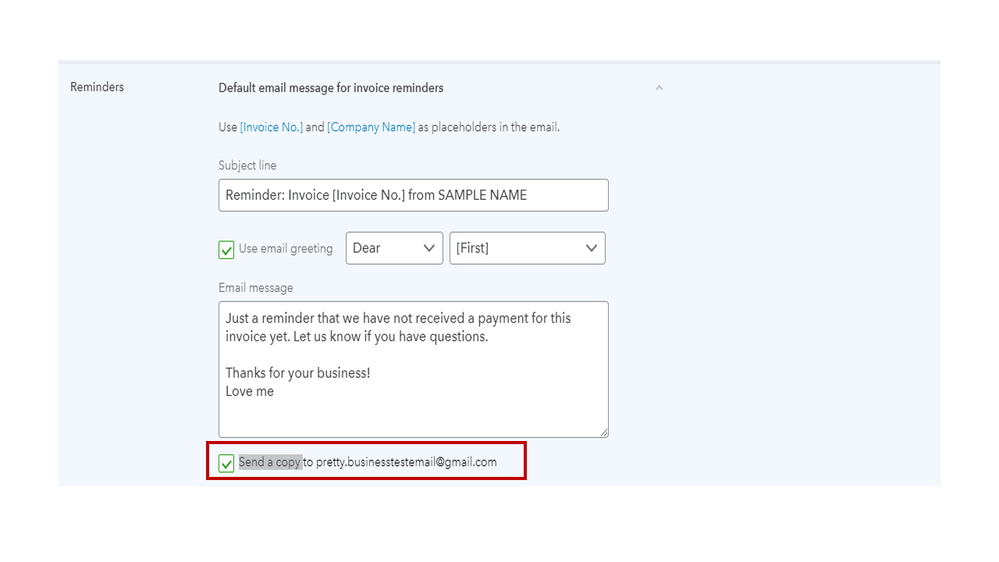Open the Dear salutation dropdown

(394, 248)
